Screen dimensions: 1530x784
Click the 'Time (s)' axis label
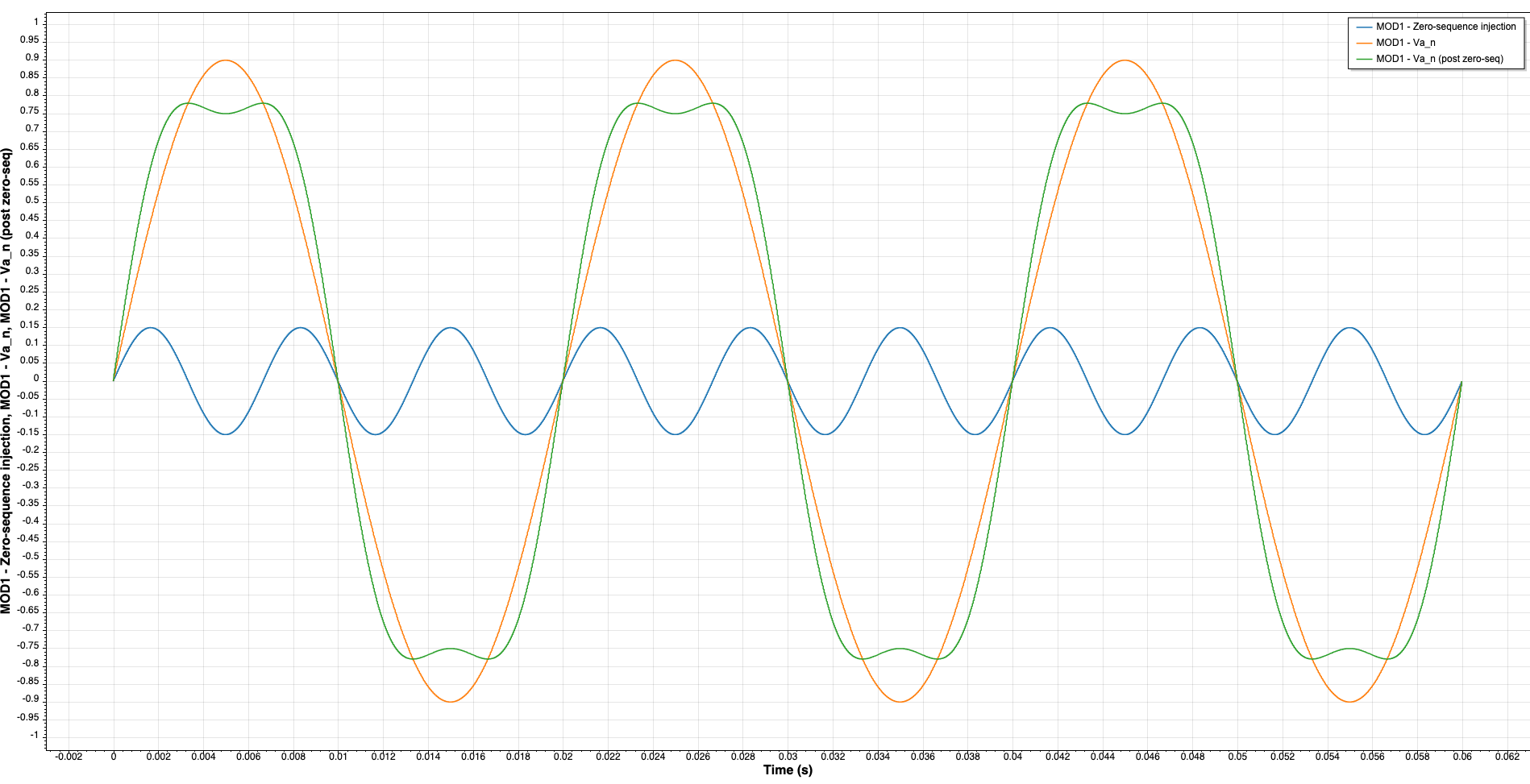[788, 770]
